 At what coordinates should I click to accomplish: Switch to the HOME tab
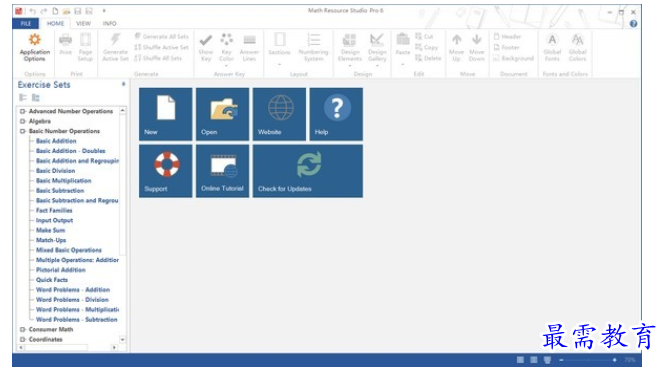pos(55,23)
